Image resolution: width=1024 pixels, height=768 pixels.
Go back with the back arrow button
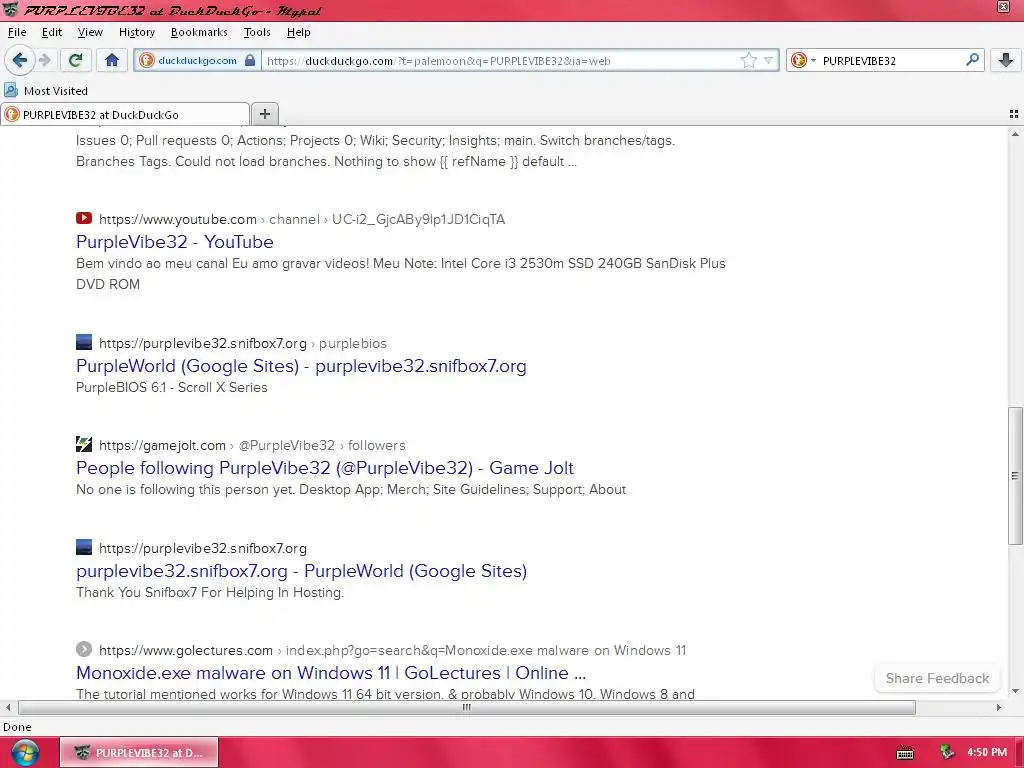[19, 61]
